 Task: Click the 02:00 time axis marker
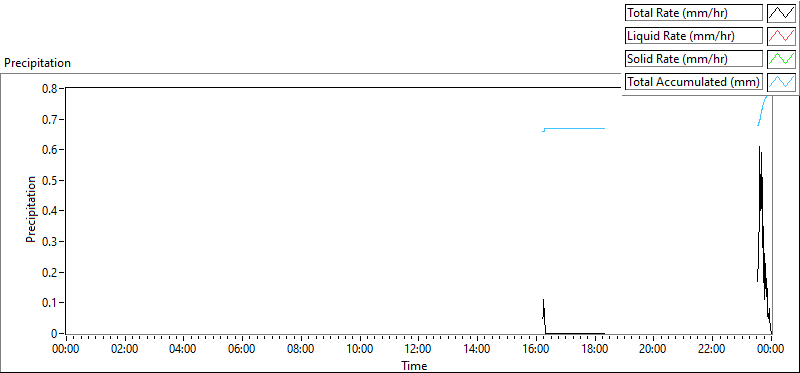coord(124,350)
